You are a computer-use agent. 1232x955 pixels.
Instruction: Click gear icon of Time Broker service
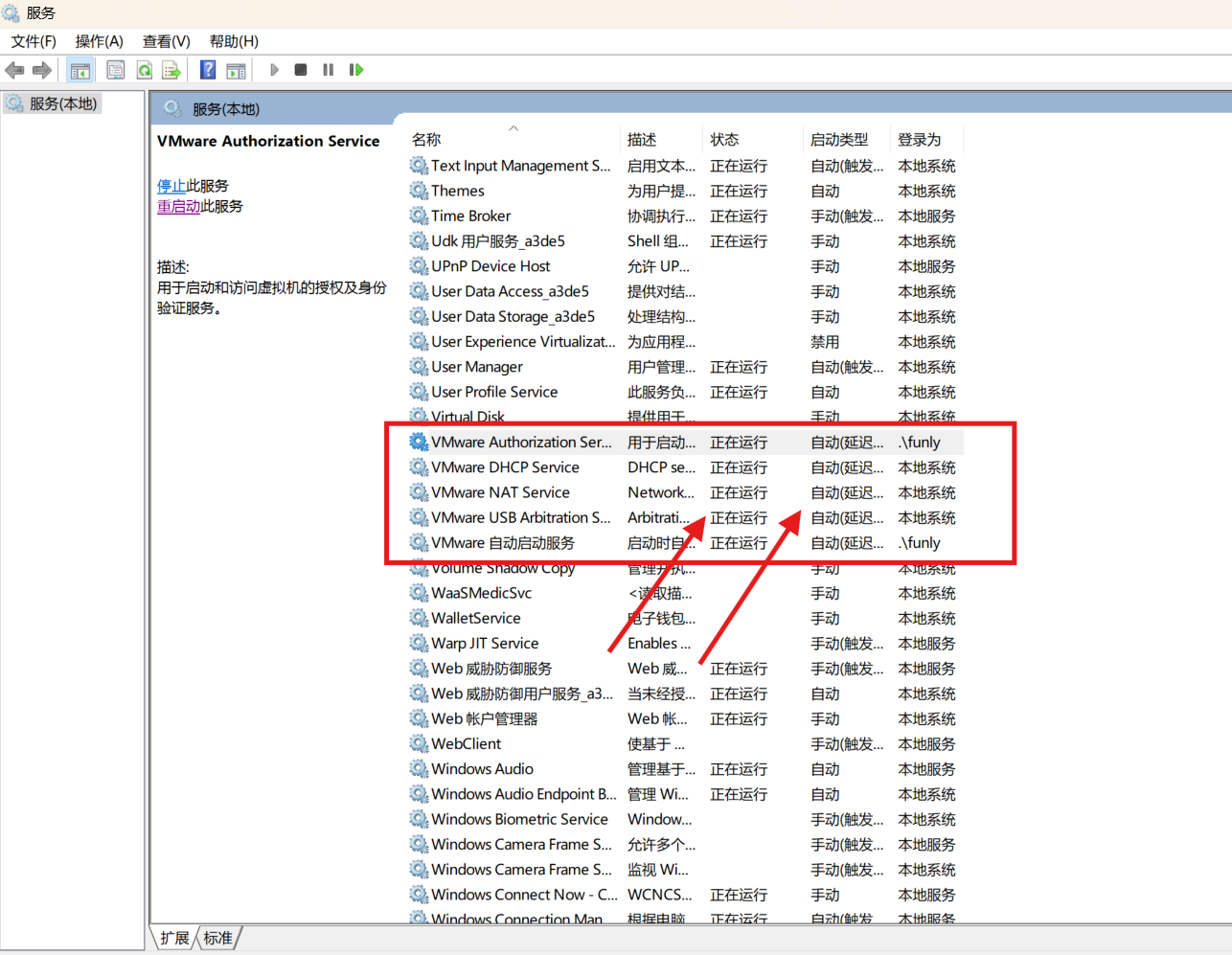click(x=419, y=216)
